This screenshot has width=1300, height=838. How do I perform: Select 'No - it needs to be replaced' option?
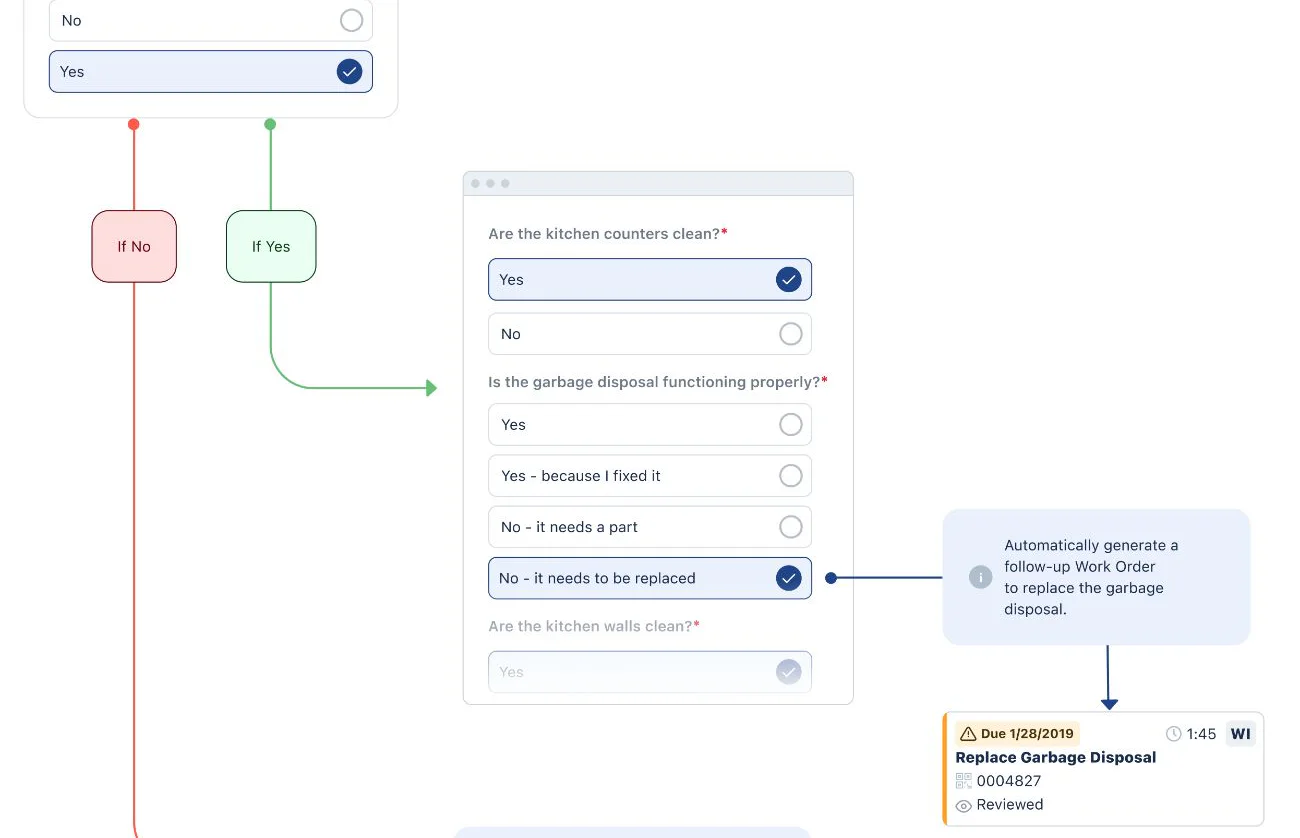click(650, 578)
